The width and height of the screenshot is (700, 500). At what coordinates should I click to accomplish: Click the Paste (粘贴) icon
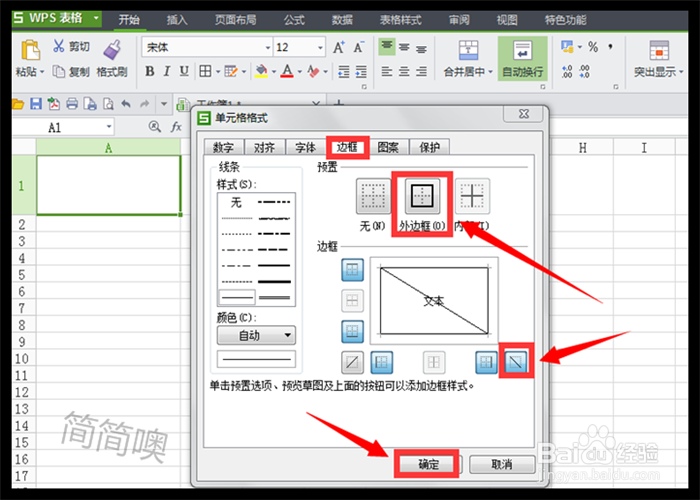point(30,50)
